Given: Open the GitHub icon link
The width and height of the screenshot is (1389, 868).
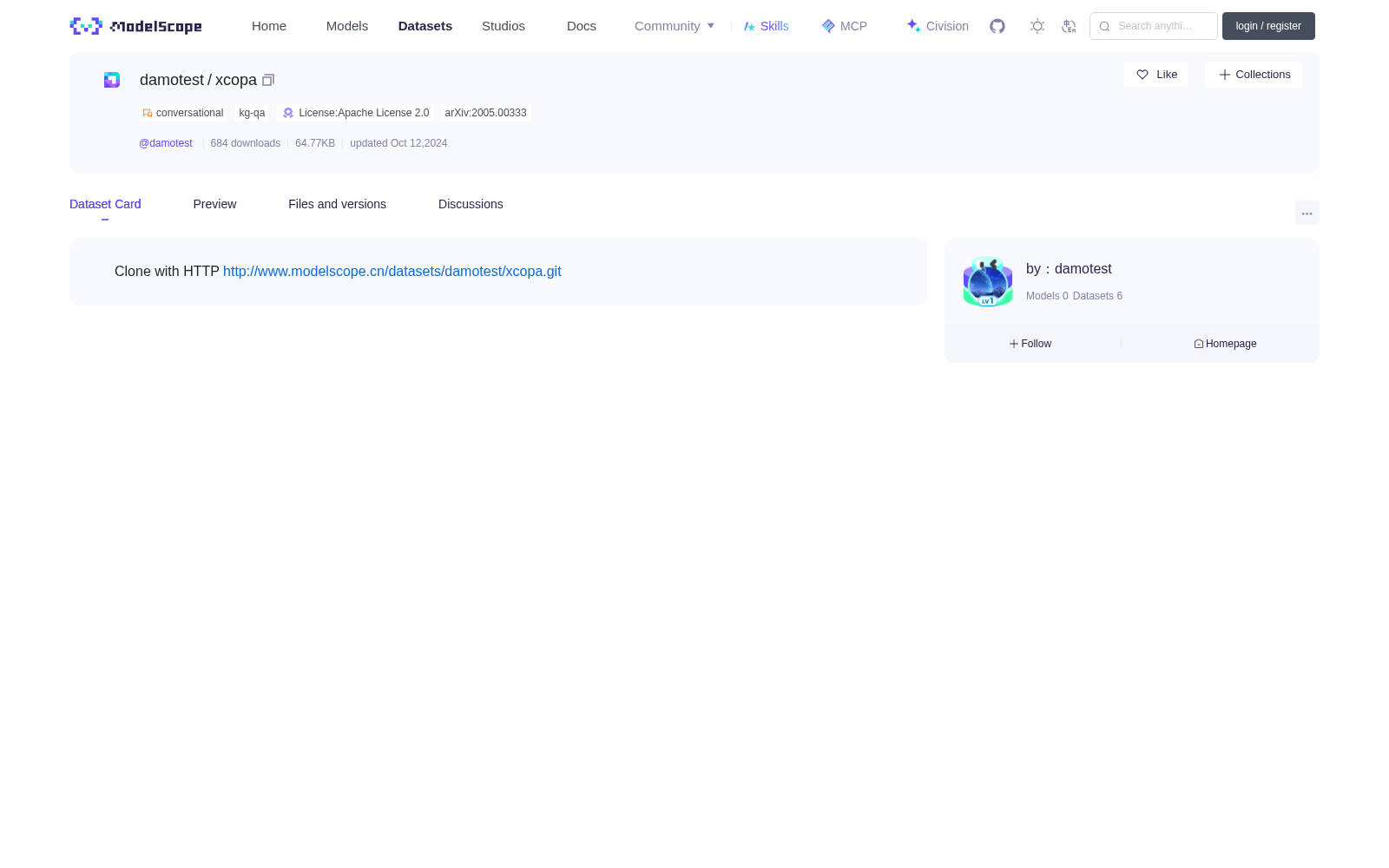Looking at the screenshot, I should pos(997,26).
